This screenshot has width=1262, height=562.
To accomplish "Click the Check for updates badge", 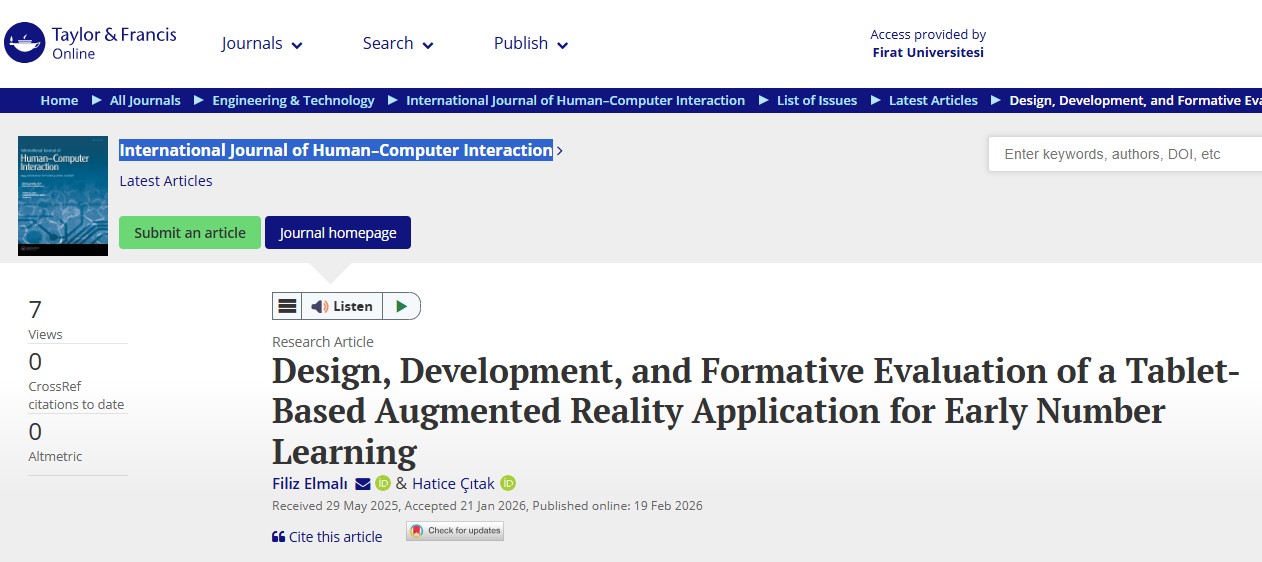I will point(455,531).
